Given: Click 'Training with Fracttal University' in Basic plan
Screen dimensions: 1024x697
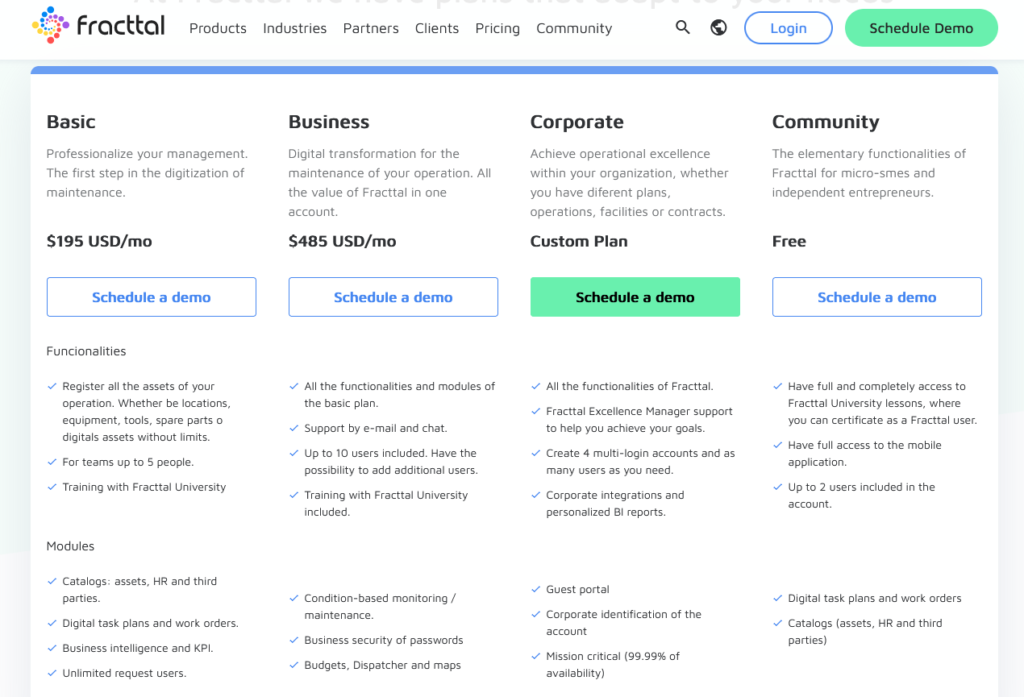Looking at the screenshot, I should [x=144, y=487].
